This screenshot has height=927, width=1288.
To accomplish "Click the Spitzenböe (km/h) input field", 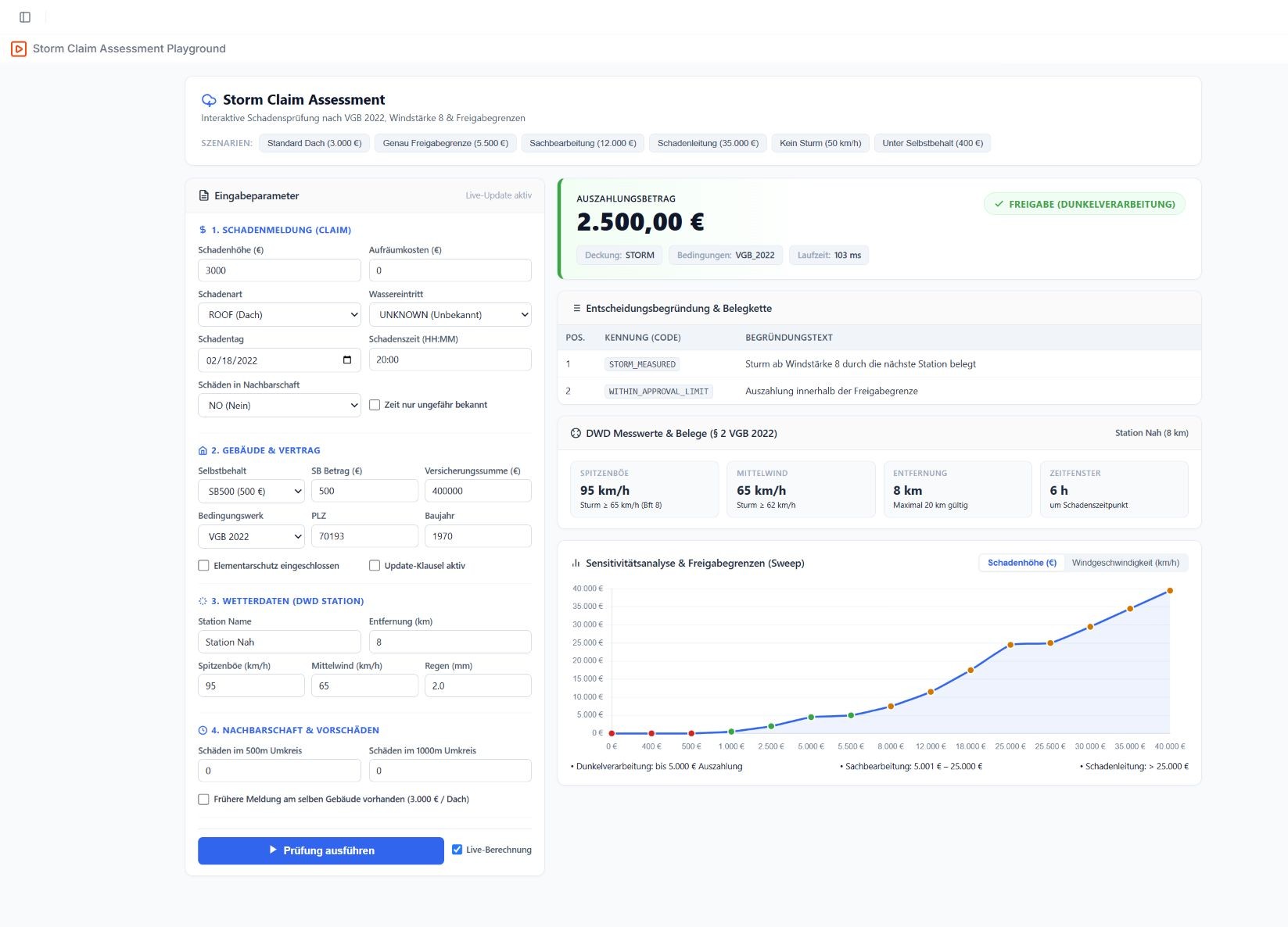I will pos(251,685).
